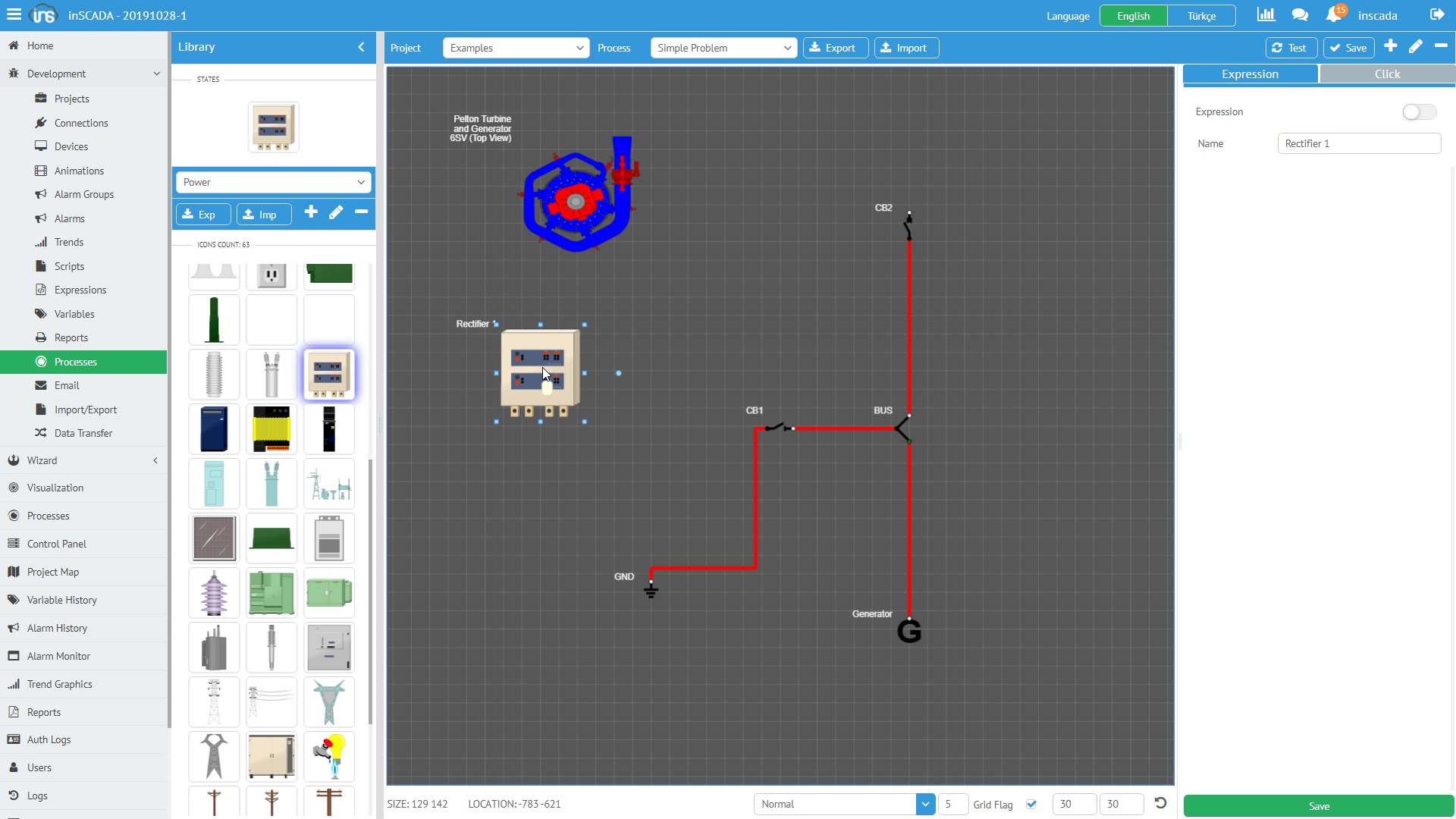The image size is (1456, 819).
Task: Click the CB1 breaker symbol on canvas
Action: tap(779, 428)
